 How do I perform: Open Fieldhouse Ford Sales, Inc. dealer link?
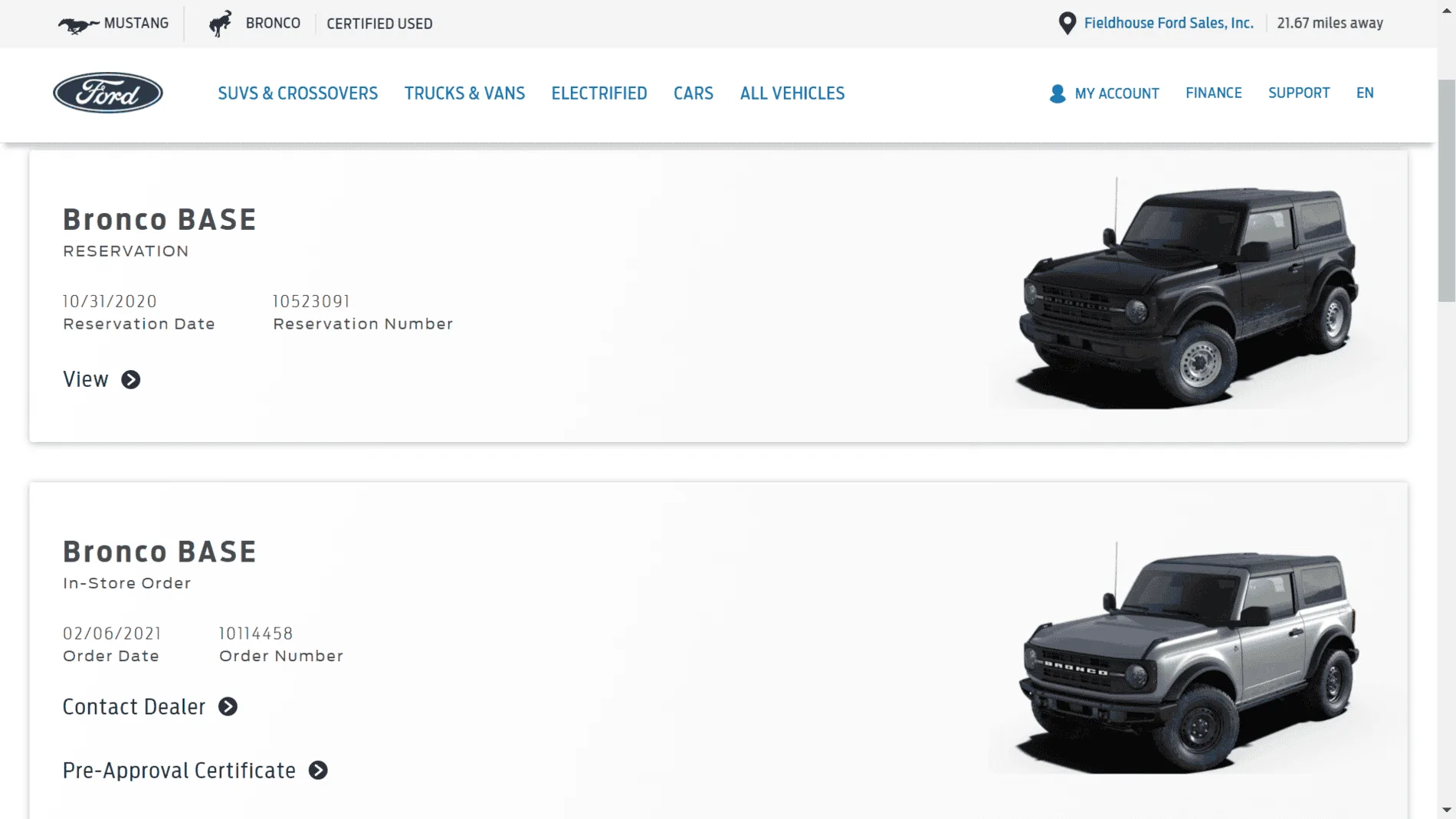click(x=1169, y=23)
